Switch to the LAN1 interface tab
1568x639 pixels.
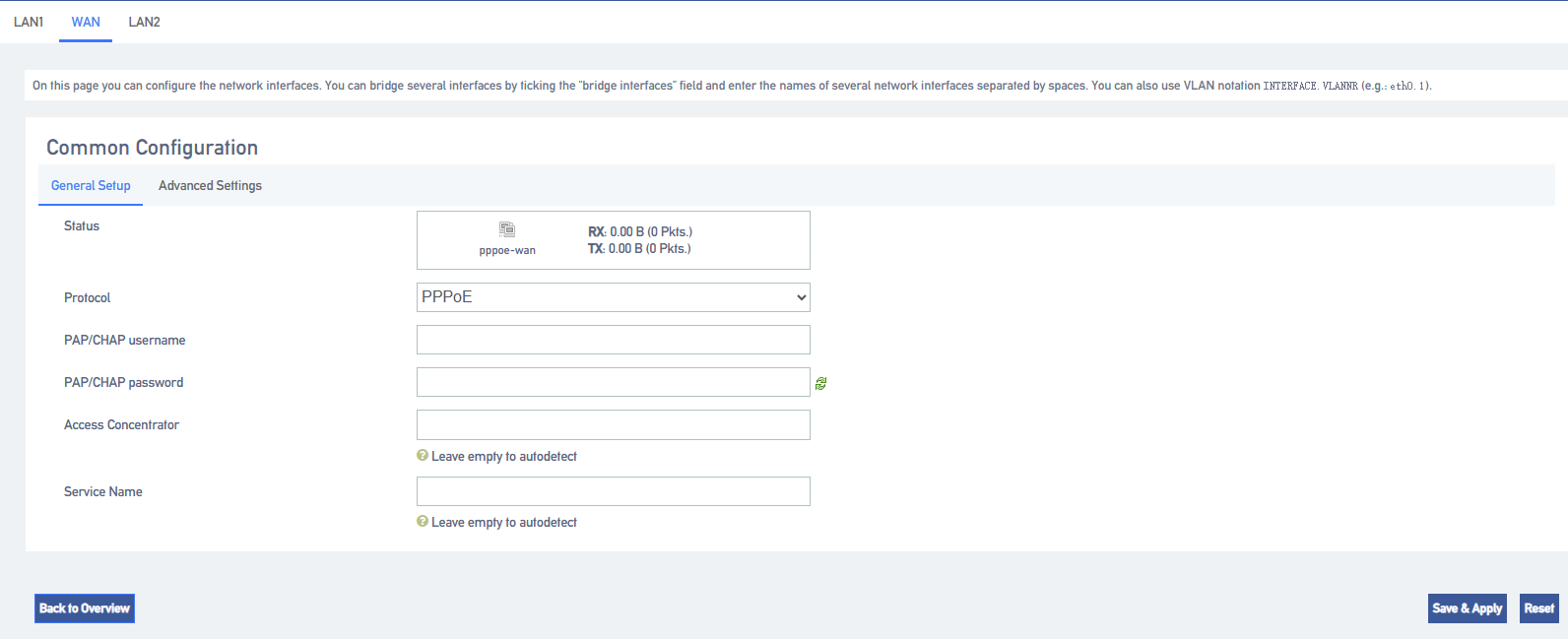(29, 22)
